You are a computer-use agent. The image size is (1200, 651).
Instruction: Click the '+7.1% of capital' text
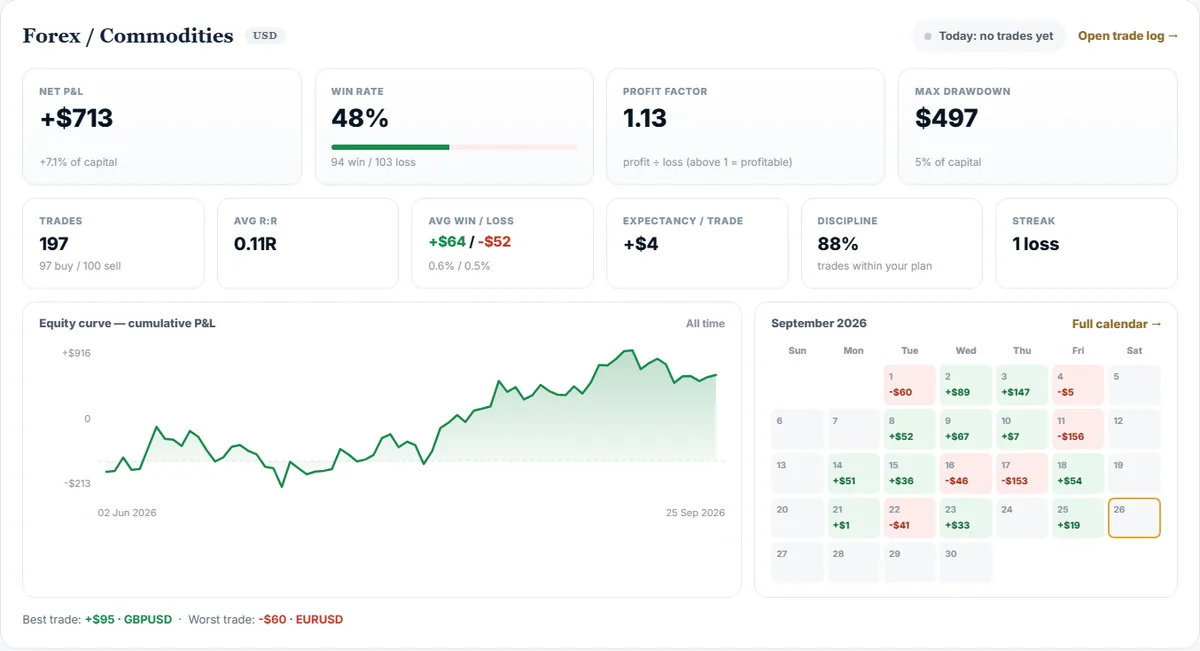point(78,162)
